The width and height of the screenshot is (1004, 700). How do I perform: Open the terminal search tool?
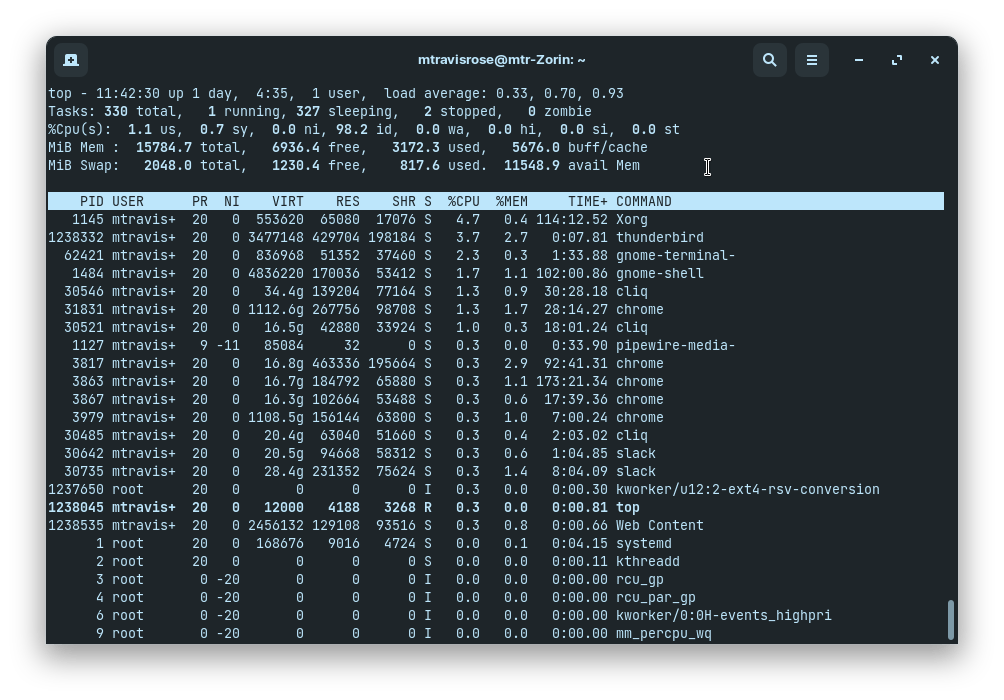770,60
